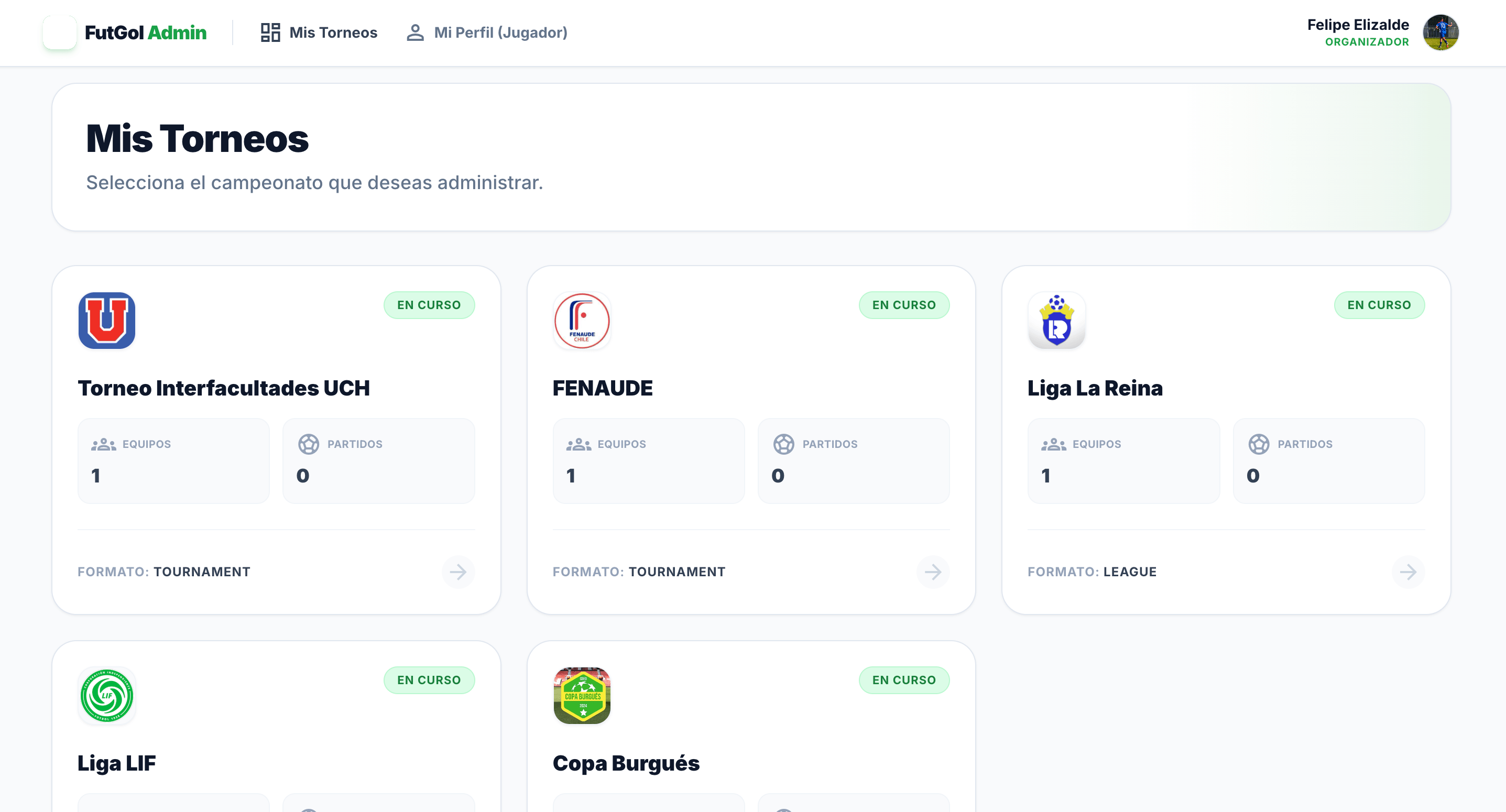Open FENAUDE tournament via its arrow button

pyautogui.click(x=933, y=572)
